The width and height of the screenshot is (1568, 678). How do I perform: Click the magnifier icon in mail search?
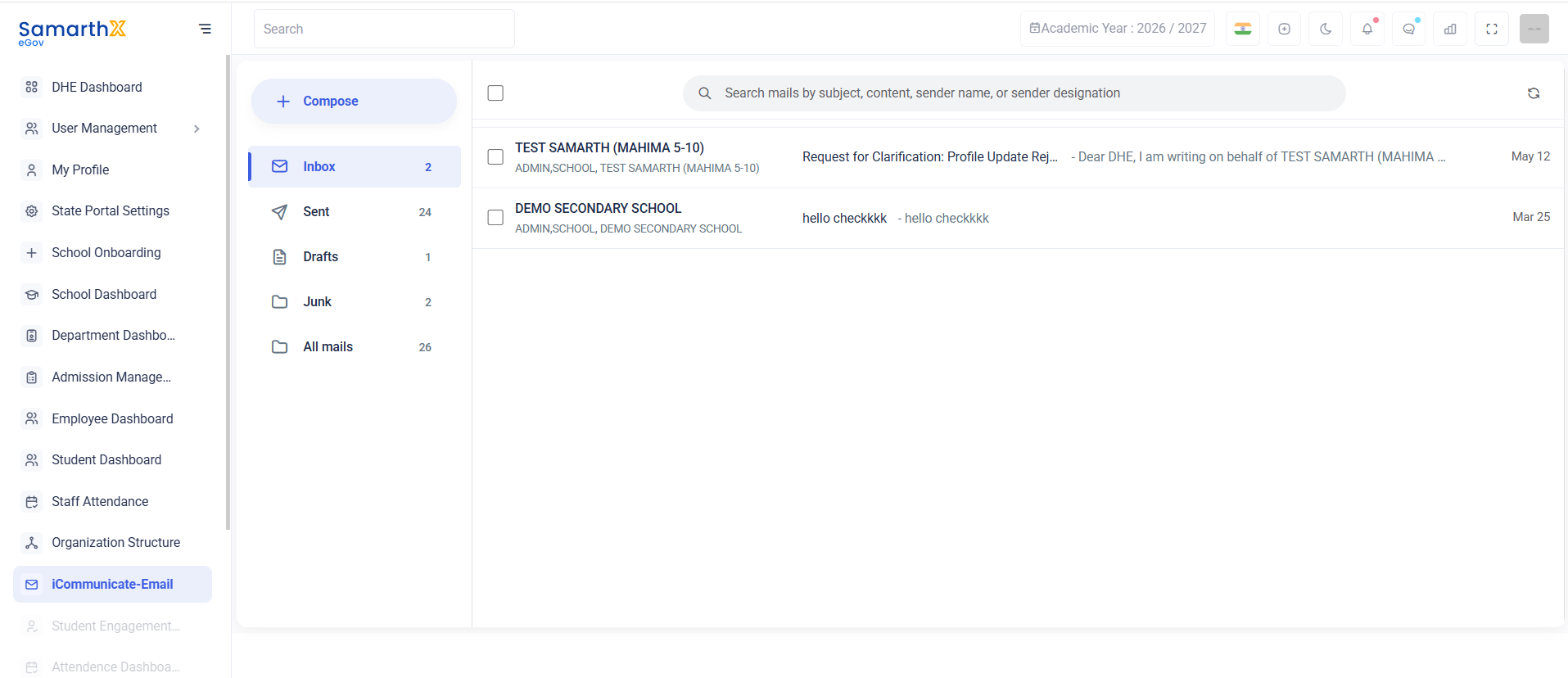click(x=704, y=93)
